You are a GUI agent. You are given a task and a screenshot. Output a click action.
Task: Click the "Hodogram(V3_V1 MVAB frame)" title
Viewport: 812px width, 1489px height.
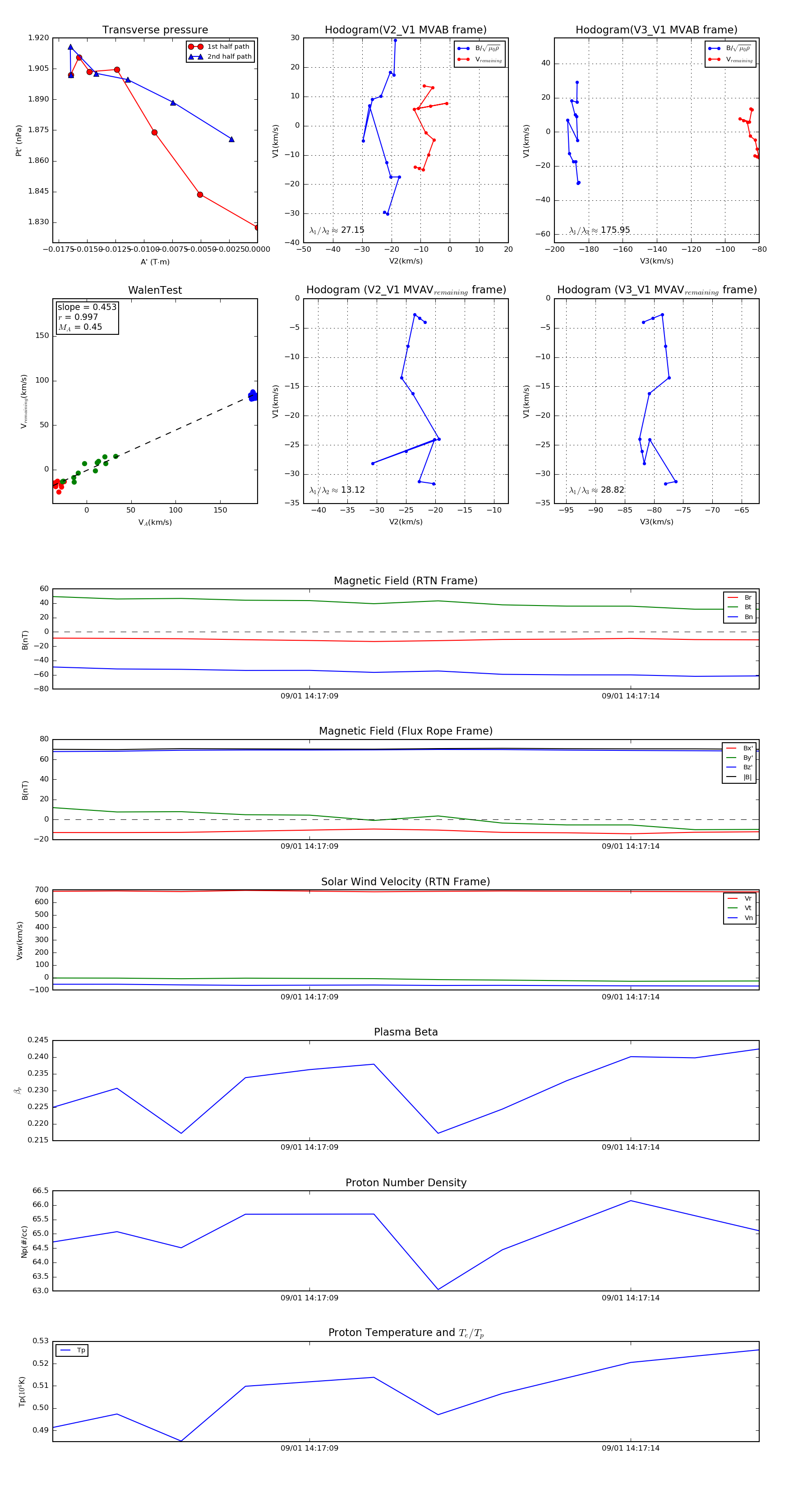656,30
